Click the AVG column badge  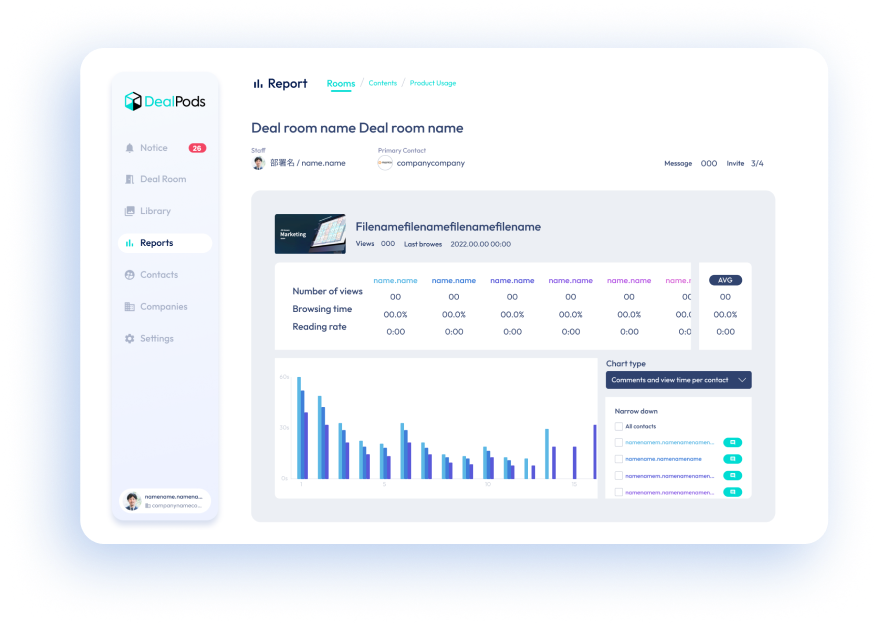(725, 280)
